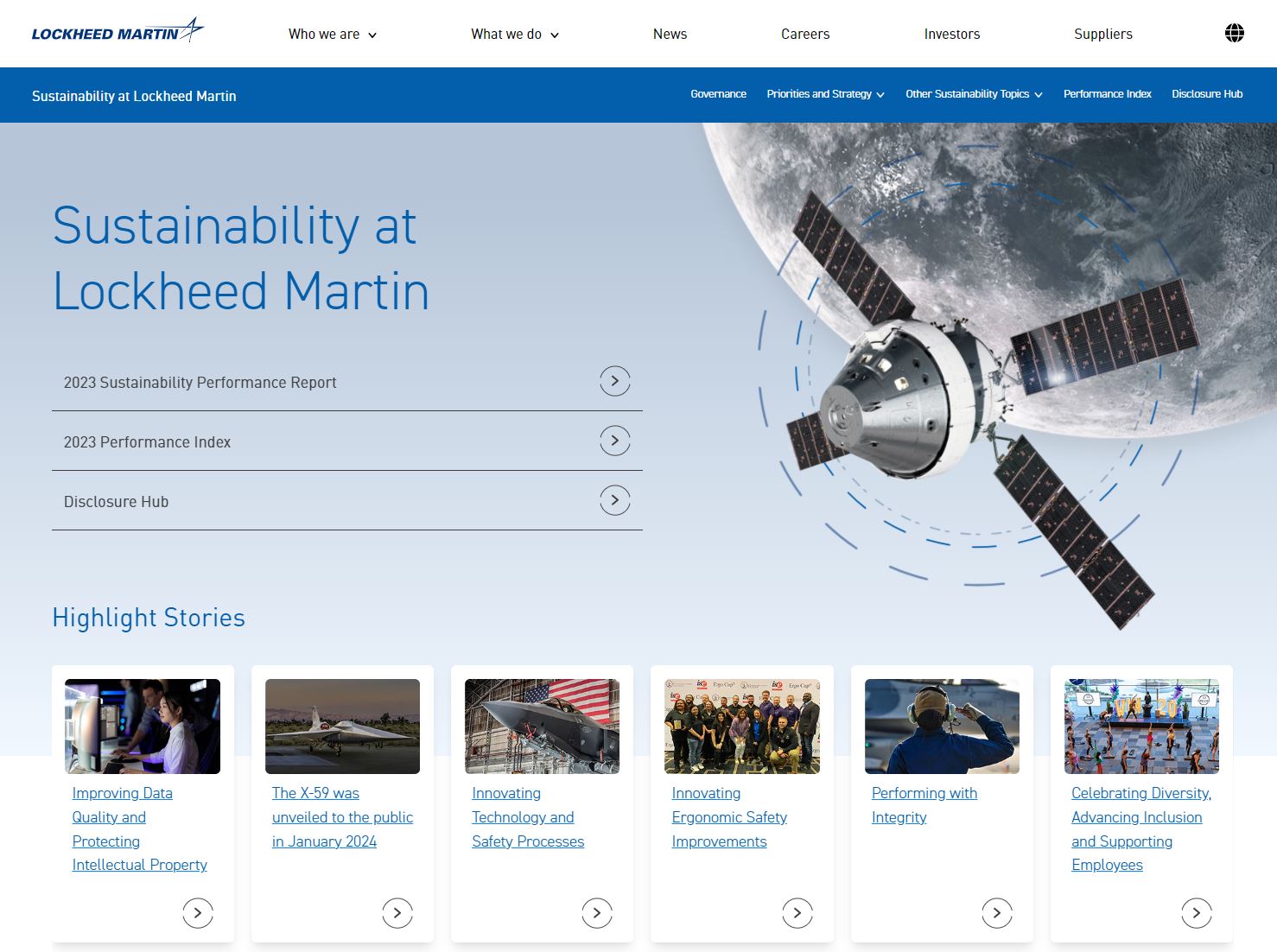Viewport: 1277px width, 952px height.
Task: Go to the Careers page
Action: pos(805,35)
